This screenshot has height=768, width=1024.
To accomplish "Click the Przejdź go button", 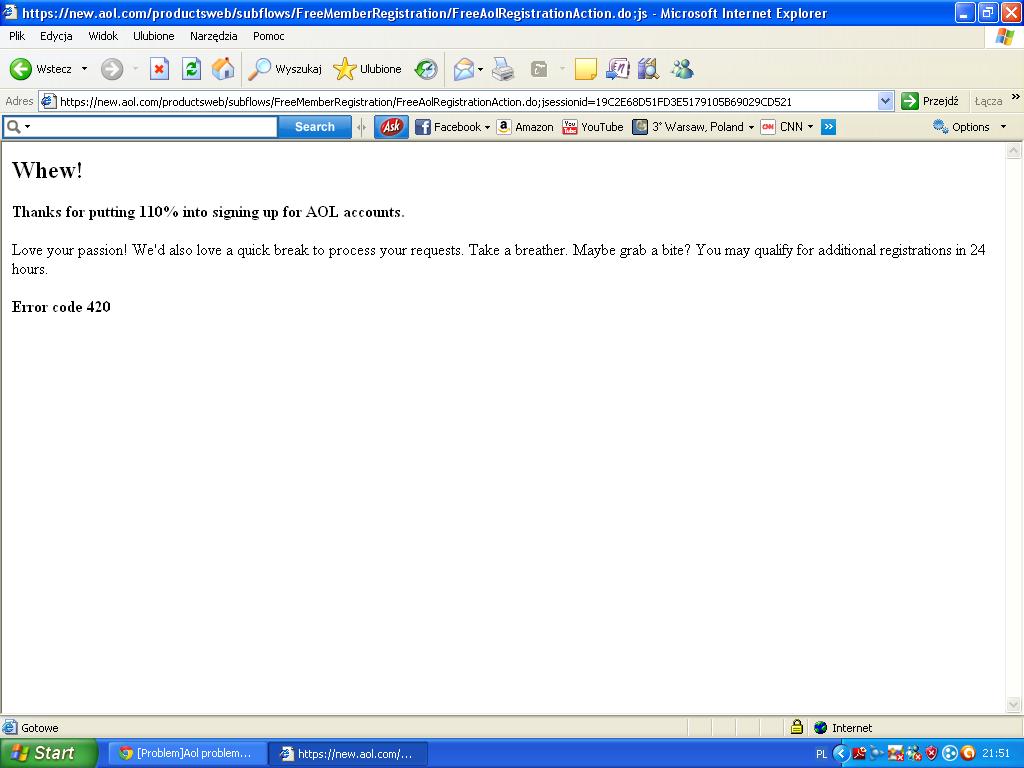I will [x=931, y=101].
